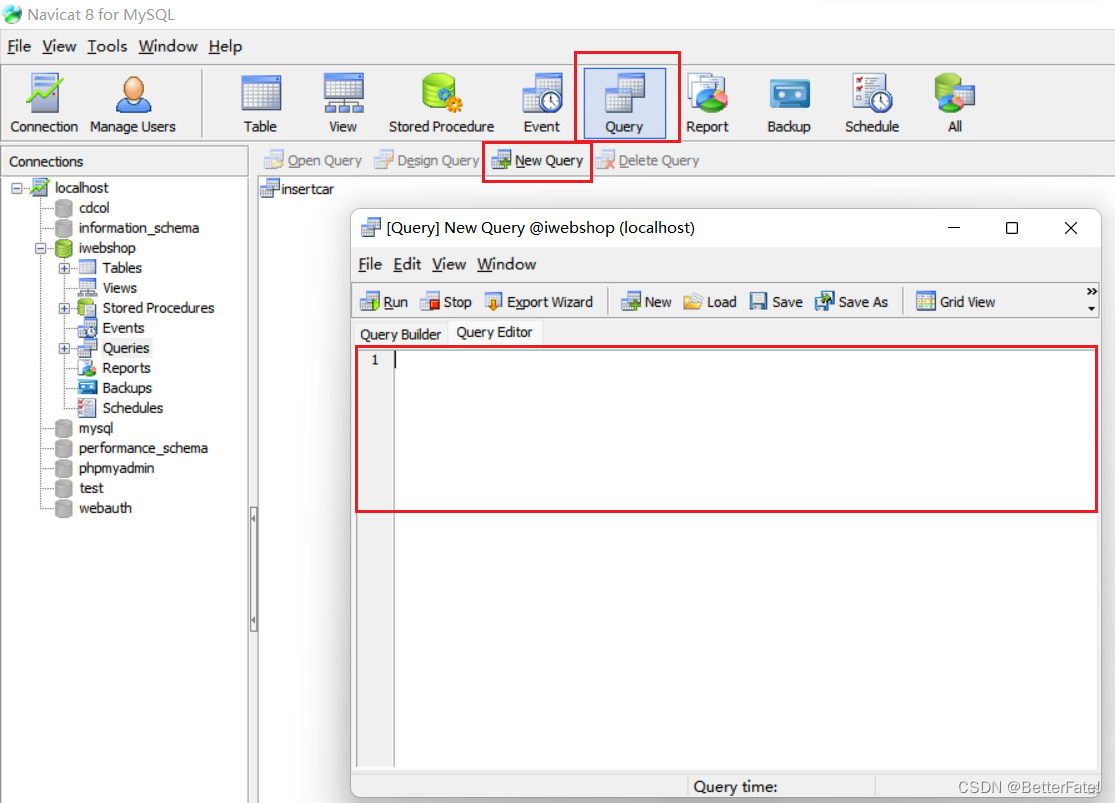This screenshot has width=1115, height=803.
Task: Expand the Stored Procedures node
Action: point(64,308)
